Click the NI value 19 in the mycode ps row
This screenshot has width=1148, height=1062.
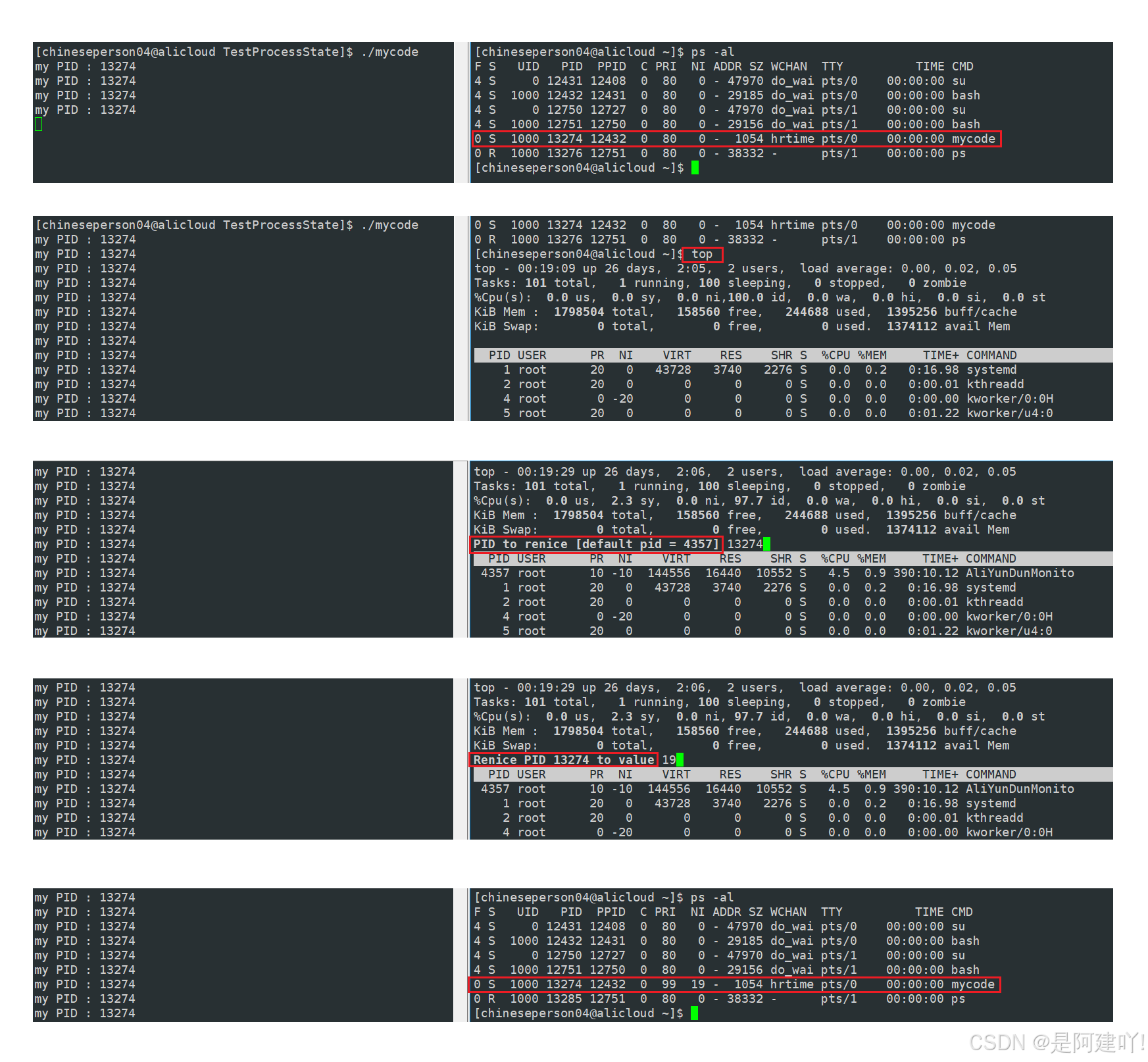[698, 984]
